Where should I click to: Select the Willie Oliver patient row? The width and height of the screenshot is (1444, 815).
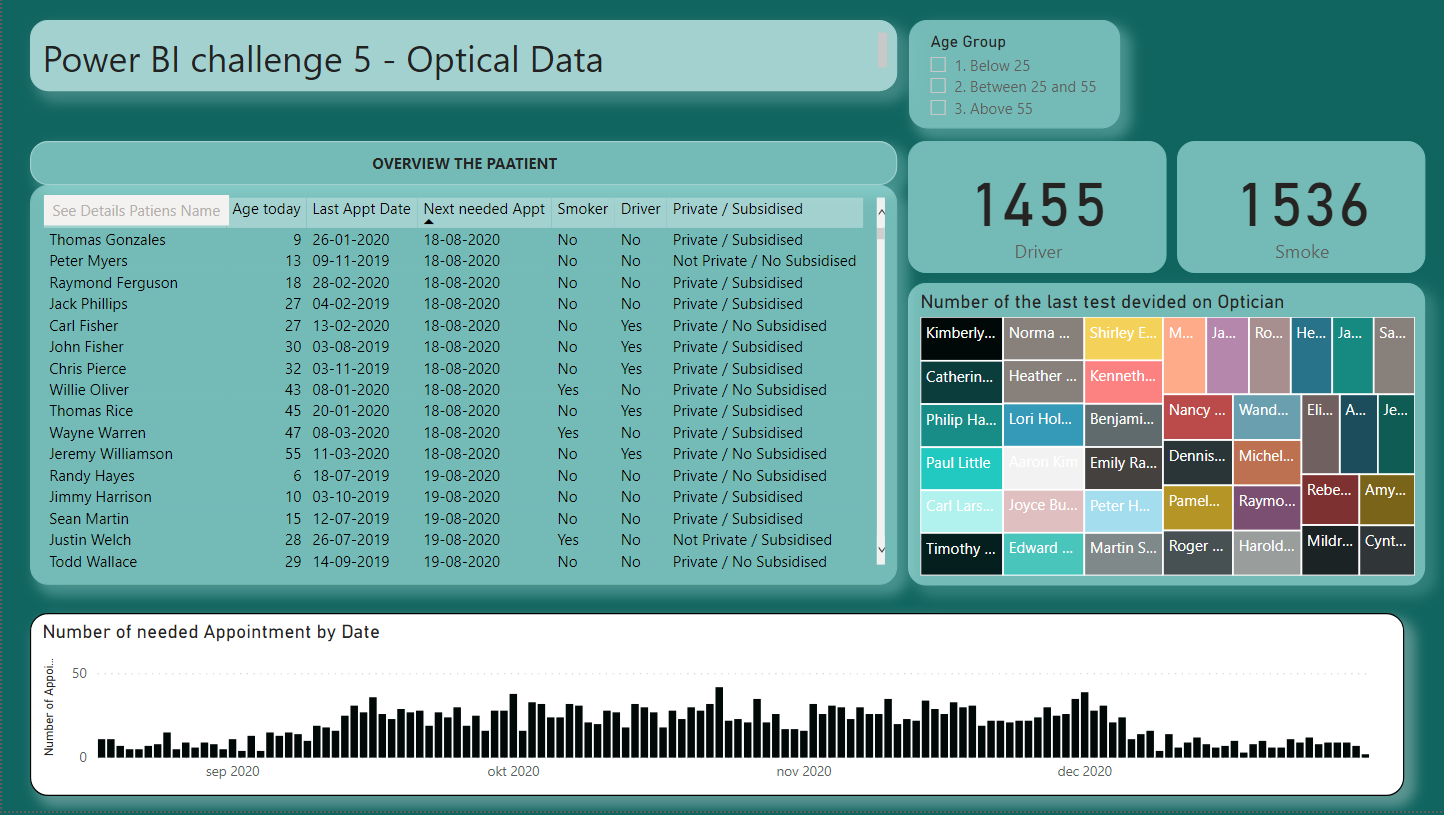[454, 390]
